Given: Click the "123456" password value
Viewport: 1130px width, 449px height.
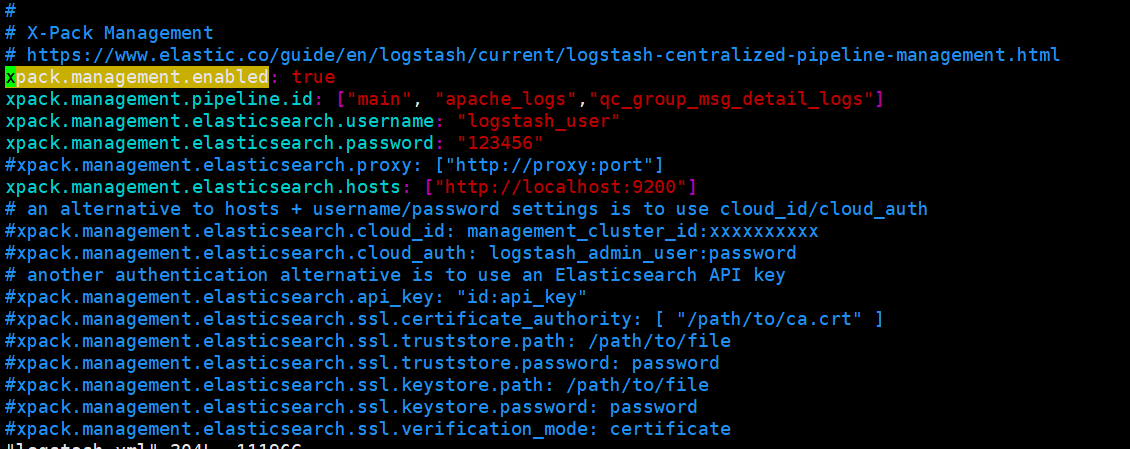Looking at the screenshot, I should tap(500, 143).
